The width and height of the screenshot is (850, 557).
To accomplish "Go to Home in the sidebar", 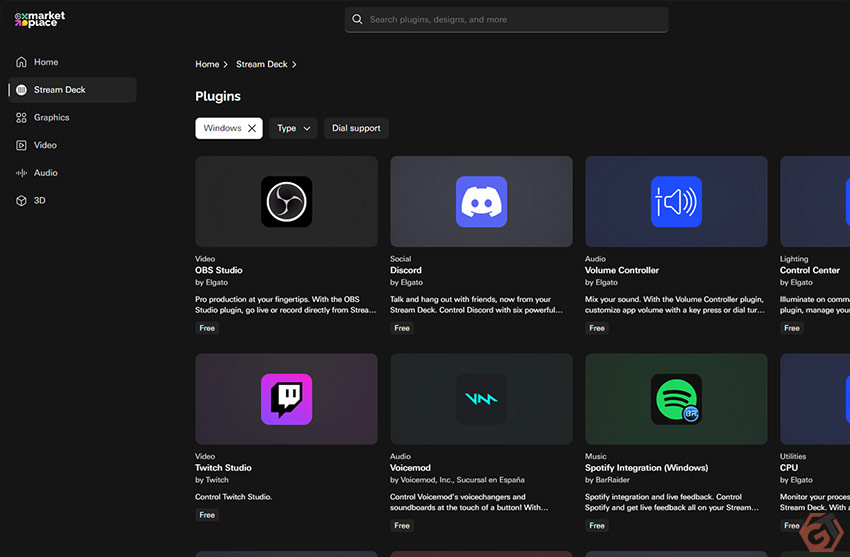I will (x=46, y=62).
